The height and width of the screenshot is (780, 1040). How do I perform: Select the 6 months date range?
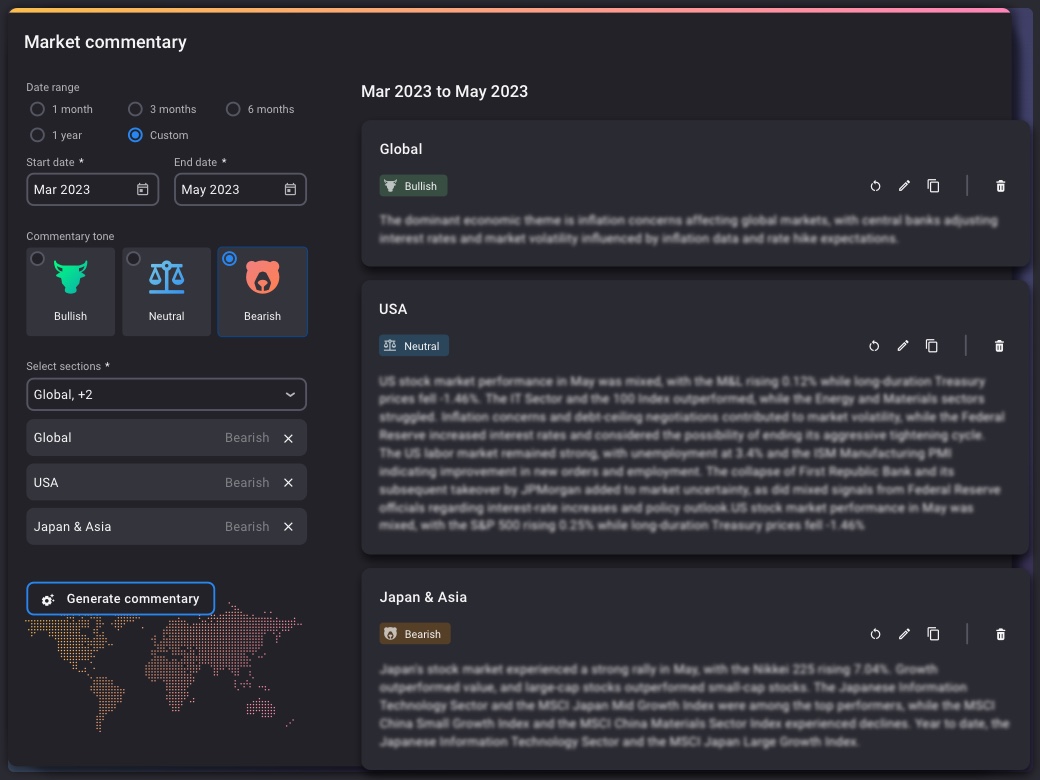[x=233, y=109]
